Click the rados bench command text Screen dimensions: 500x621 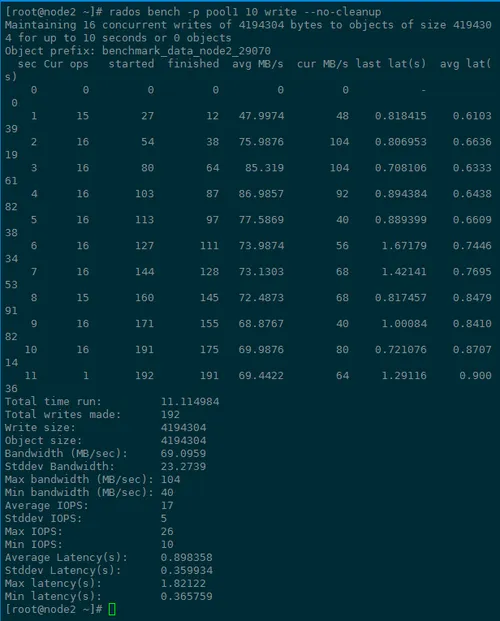pos(245,12)
